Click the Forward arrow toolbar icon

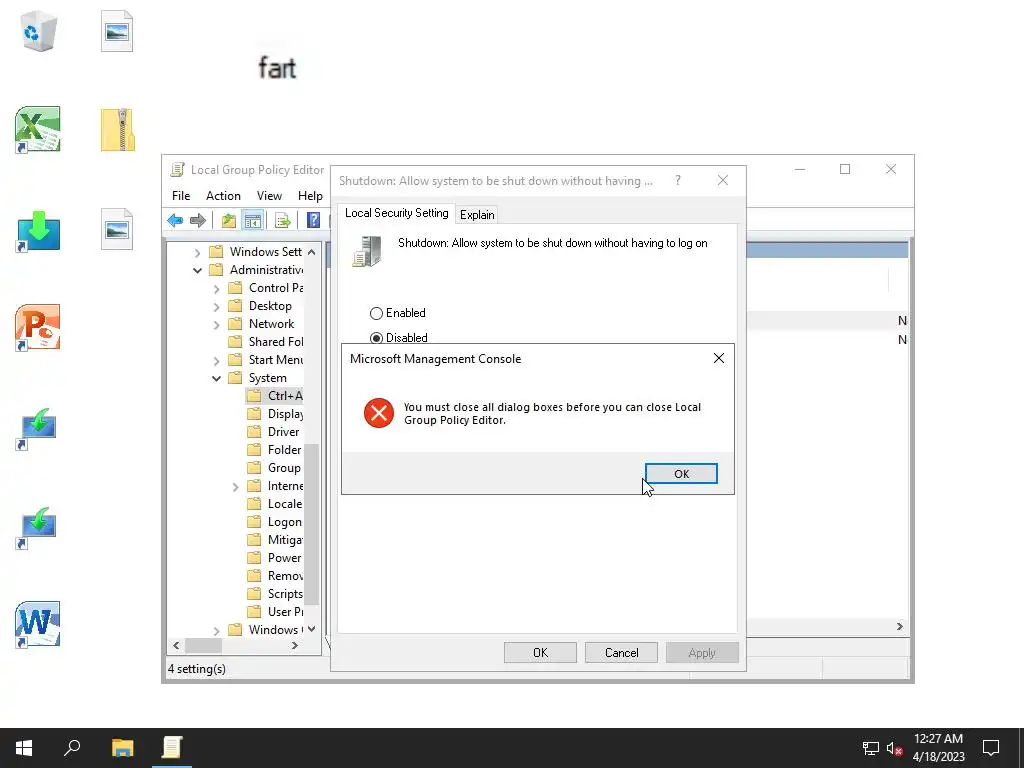click(x=198, y=221)
